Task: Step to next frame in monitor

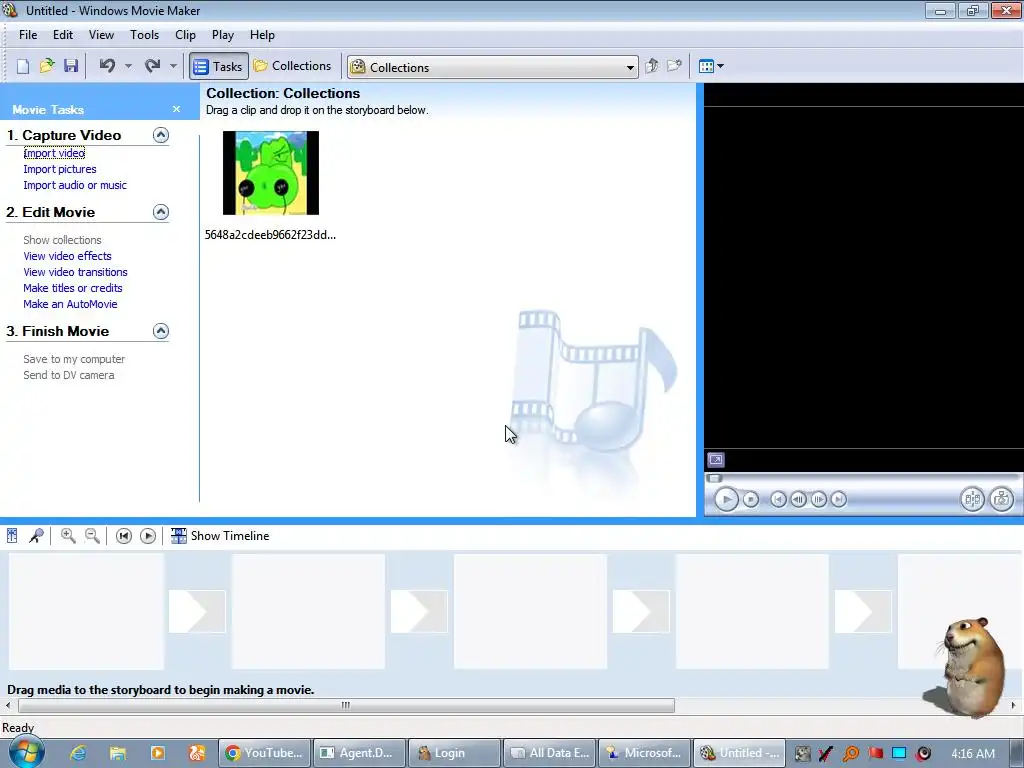Action: pyautogui.click(x=818, y=500)
